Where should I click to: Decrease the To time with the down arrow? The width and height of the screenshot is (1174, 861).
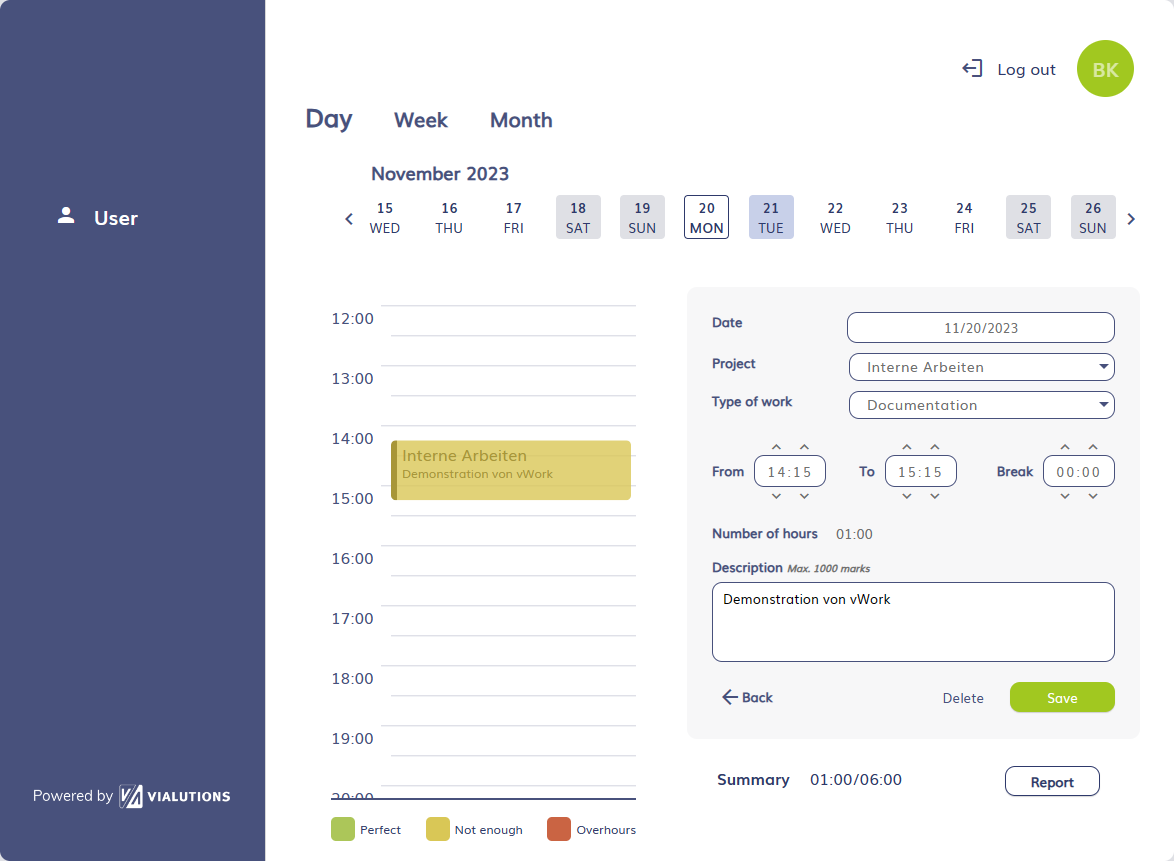click(x=906, y=494)
